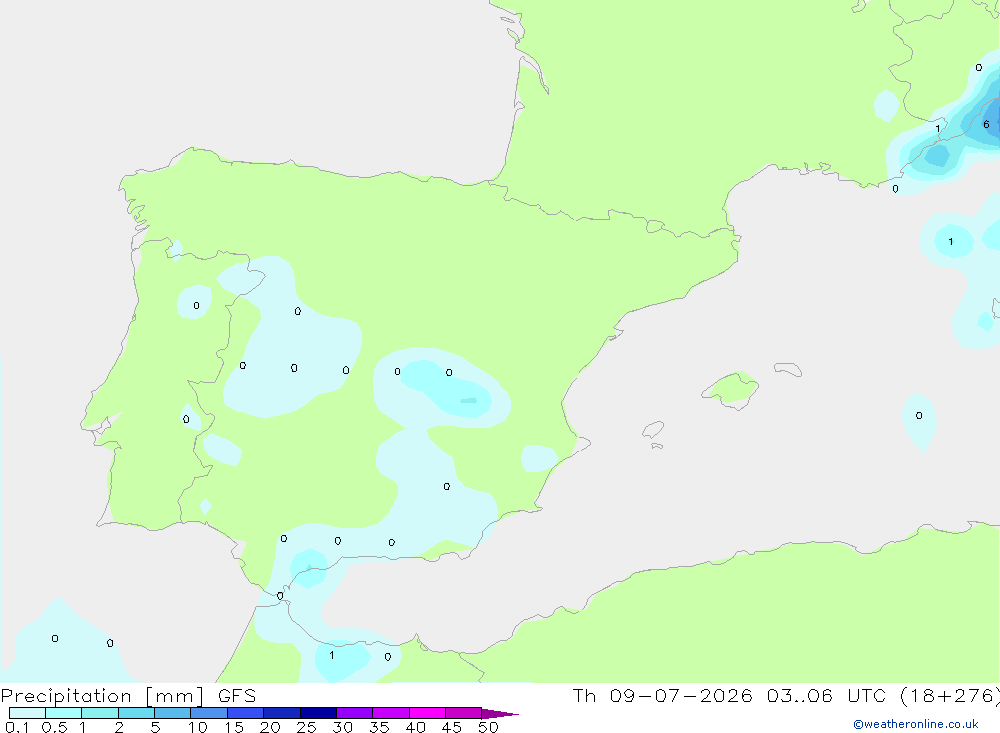Click the '10' legend scale label
This screenshot has height=733, width=1000.
pos(198,727)
